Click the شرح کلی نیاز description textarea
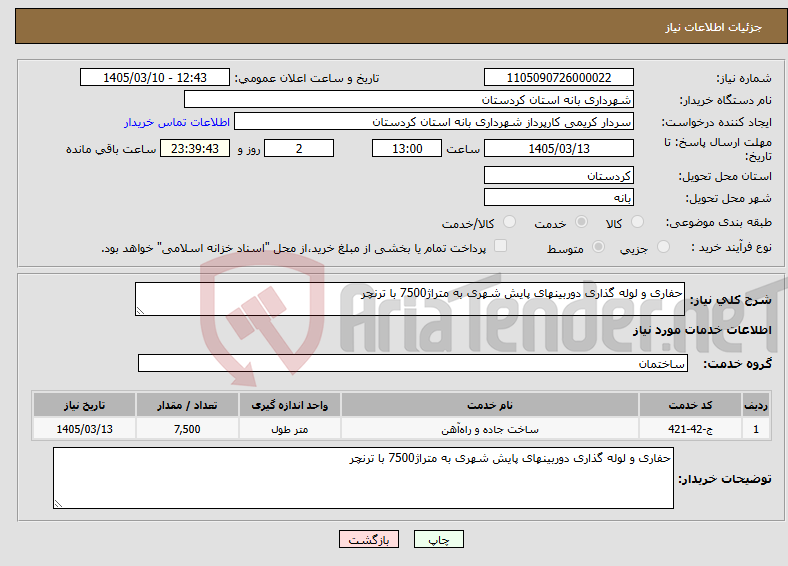The height and width of the screenshot is (566, 788). (x=410, y=299)
